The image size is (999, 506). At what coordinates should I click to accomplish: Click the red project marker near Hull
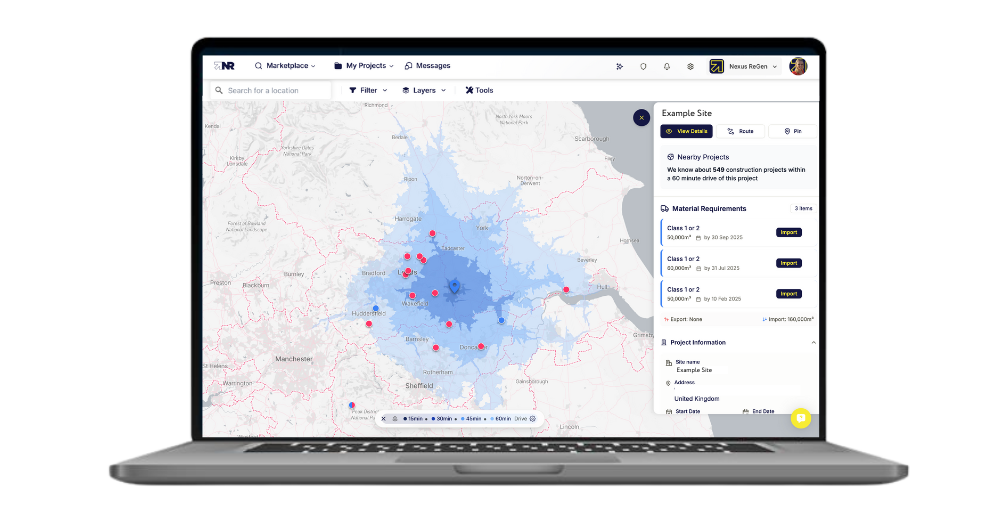click(x=566, y=289)
